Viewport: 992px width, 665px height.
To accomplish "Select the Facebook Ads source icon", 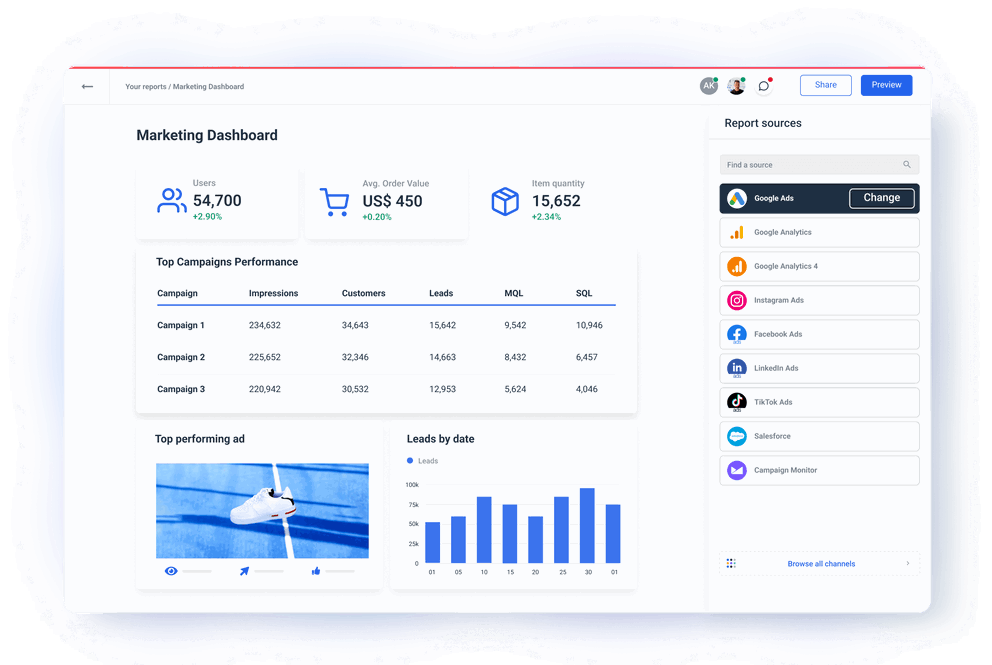I will click(736, 334).
